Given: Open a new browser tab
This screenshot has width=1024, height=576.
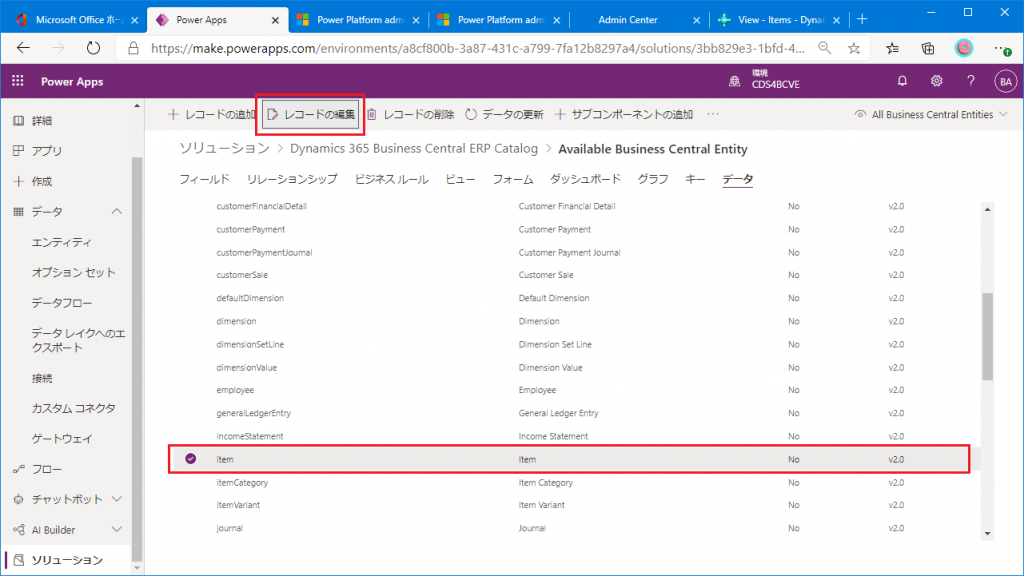Looking at the screenshot, I should [x=862, y=19].
